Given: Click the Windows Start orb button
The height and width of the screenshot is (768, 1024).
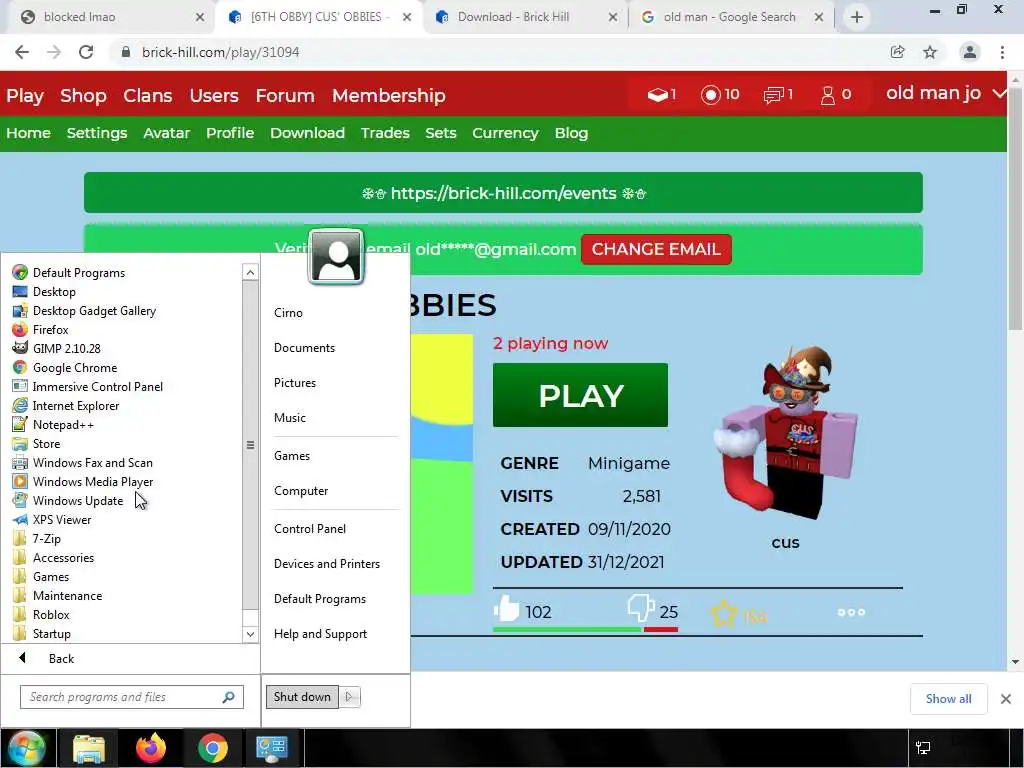Looking at the screenshot, I should pos(25,748).
